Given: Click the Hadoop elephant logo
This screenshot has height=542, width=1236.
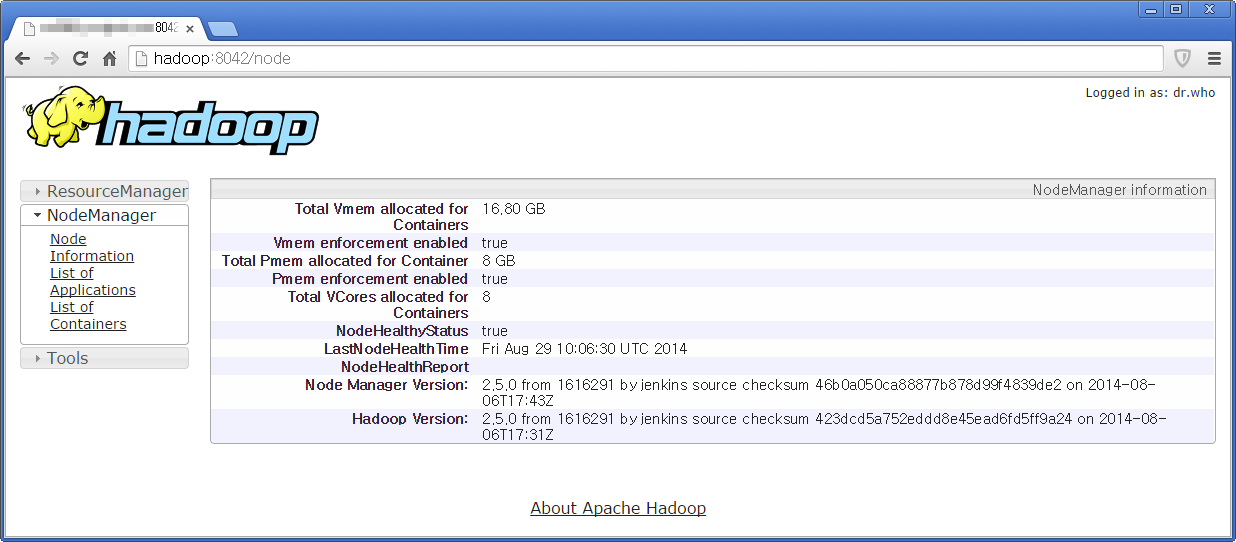Looking at the screenshot, I should 171,121.
